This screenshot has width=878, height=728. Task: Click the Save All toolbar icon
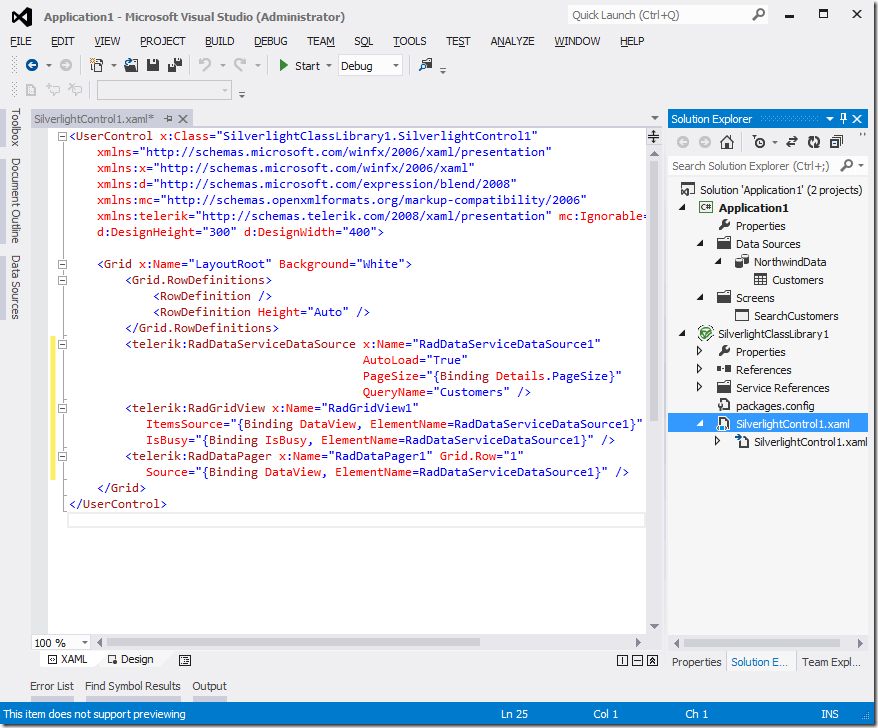pos(175,65)
